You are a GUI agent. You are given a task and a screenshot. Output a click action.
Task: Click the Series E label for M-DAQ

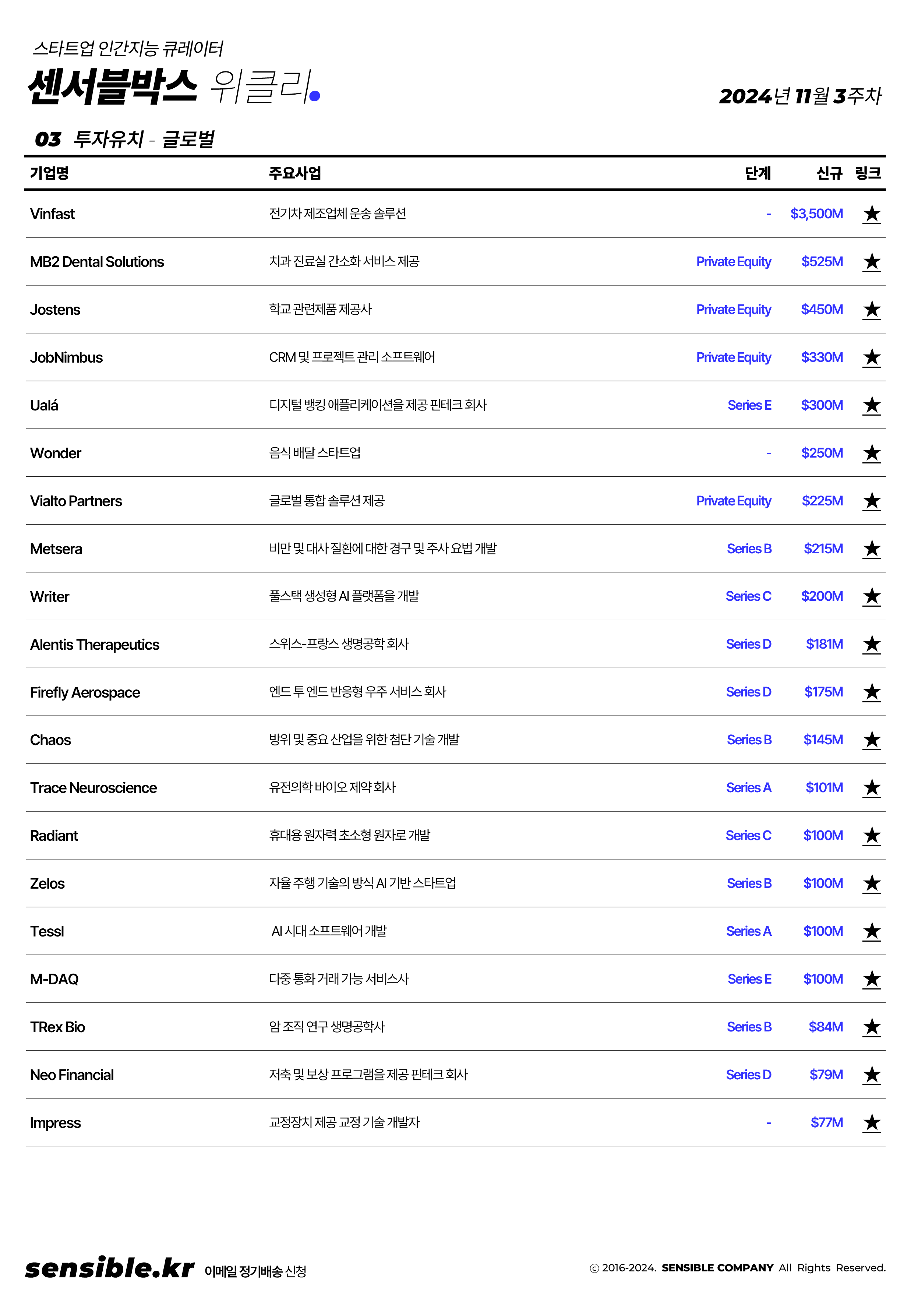pyautogui.click(x=749, y=979)
